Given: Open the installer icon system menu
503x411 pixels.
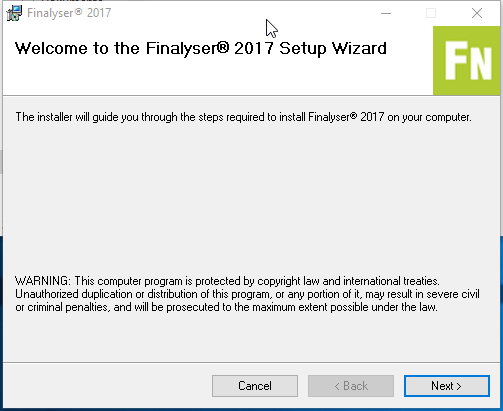Looking at the screenshot, I should pos(14,13).
